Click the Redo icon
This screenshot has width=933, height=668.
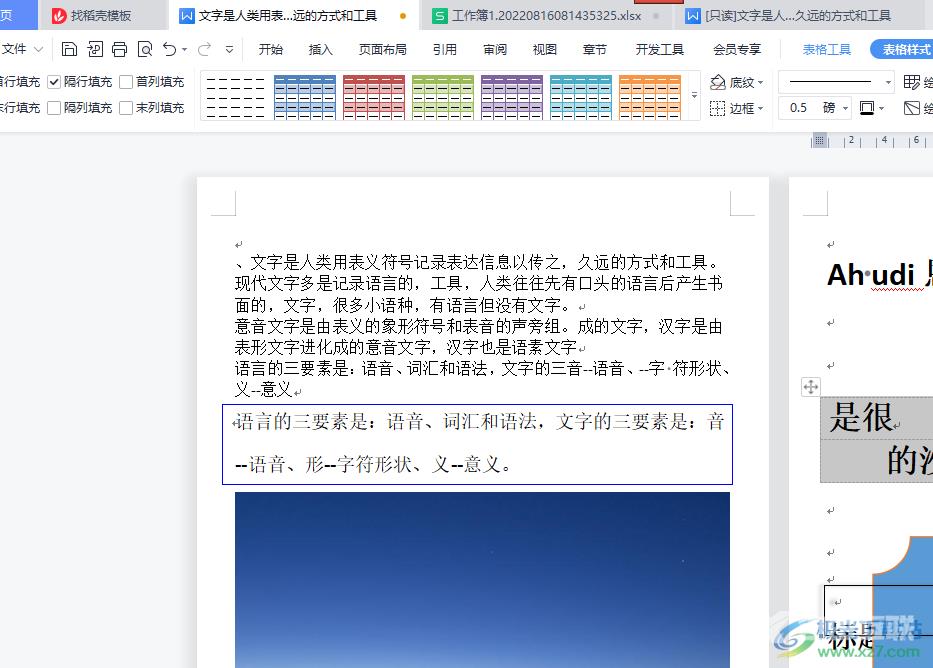click(x=204, y=48)
